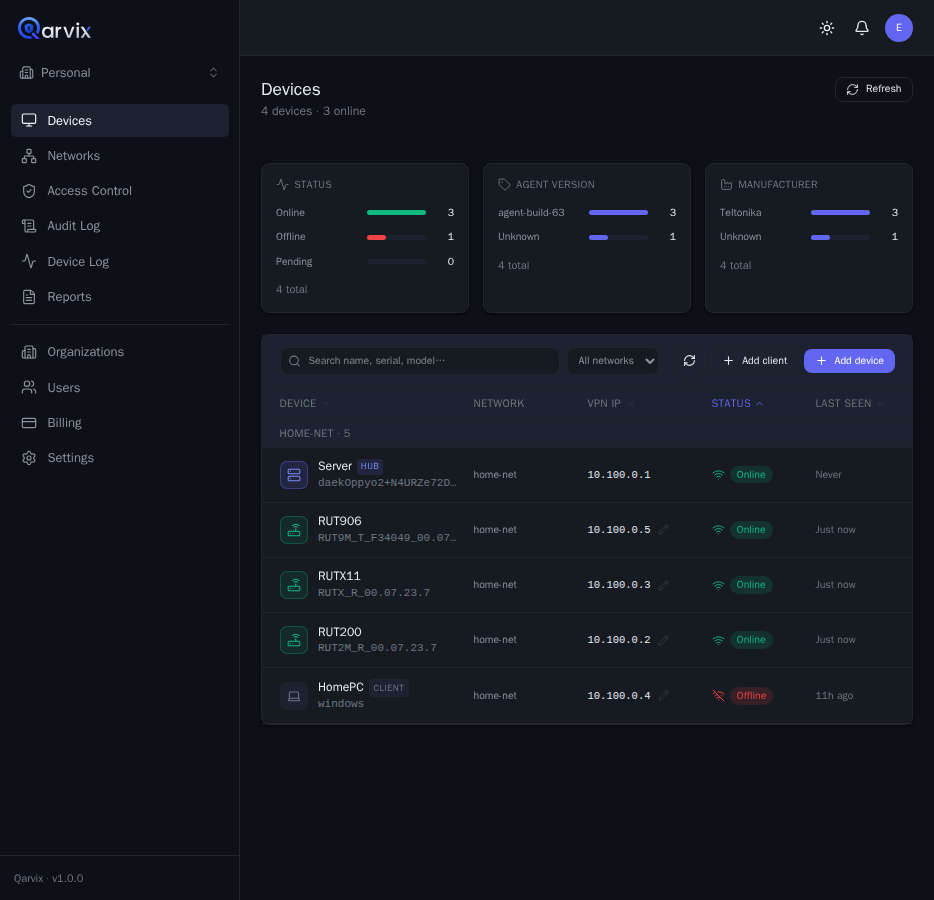Open the user avatar menu labeled E
This screenshot has height=900, width=934.
point(898,28)
